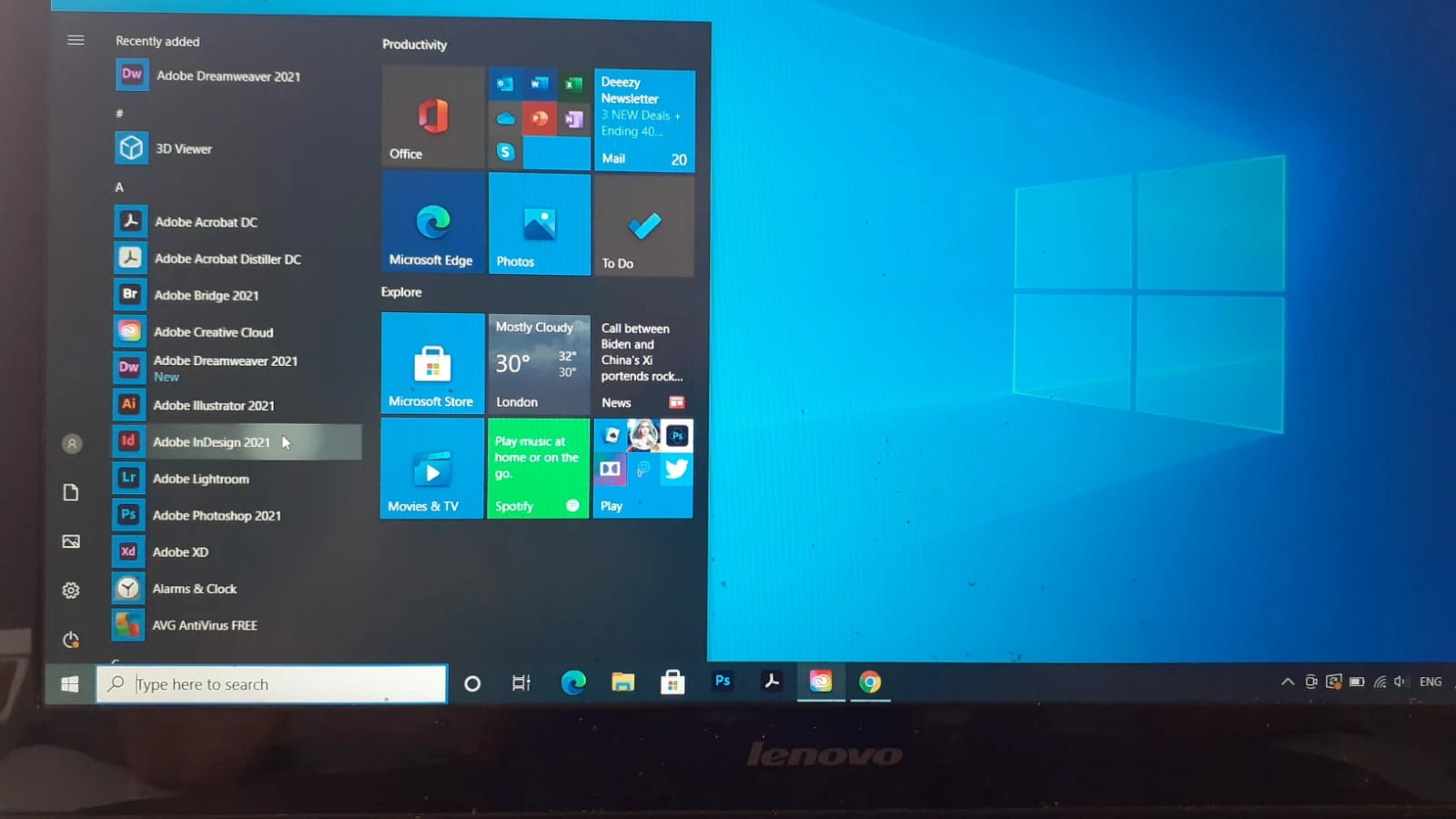Open Cortana from the taskbar
Image resolution: width=1456 pixels, height=819 pixels.
(472, 683)
